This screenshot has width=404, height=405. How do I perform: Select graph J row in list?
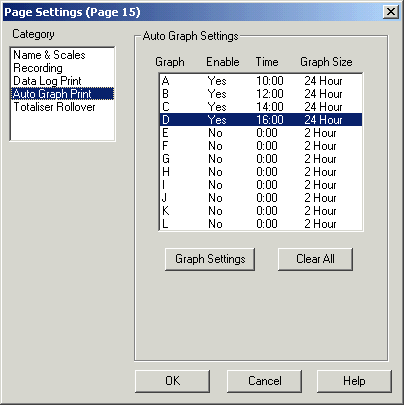point(261,198)
